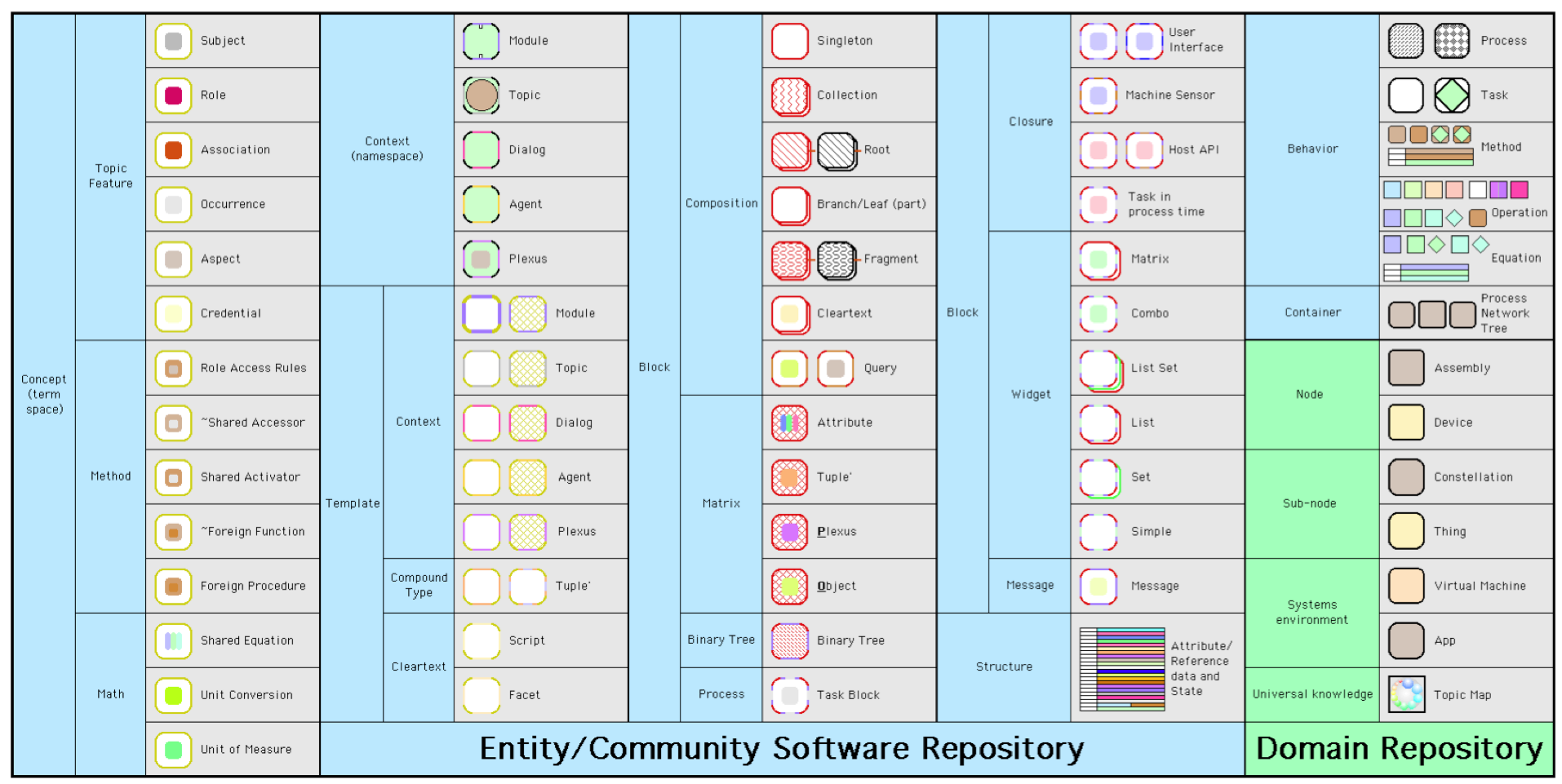Click the Entity/Community Software Repository title
1562x784 pixels.
click(x=781, y=748)
